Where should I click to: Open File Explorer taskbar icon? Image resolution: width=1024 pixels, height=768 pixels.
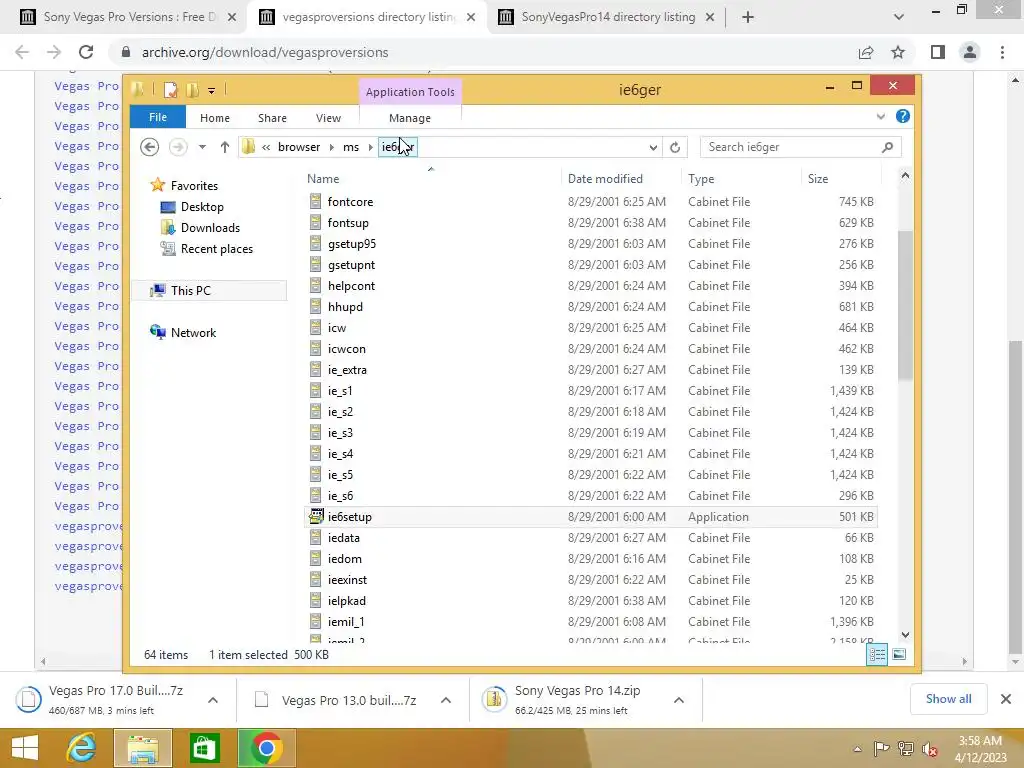pos(143,748)
